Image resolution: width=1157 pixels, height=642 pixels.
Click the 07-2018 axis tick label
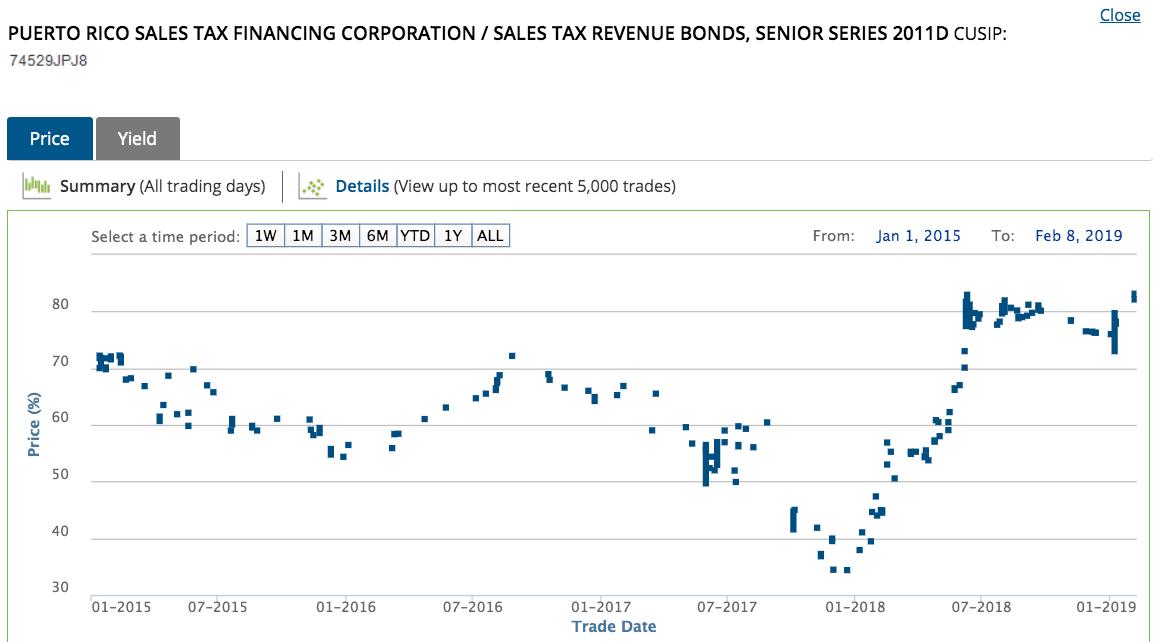tap(981, 607)
